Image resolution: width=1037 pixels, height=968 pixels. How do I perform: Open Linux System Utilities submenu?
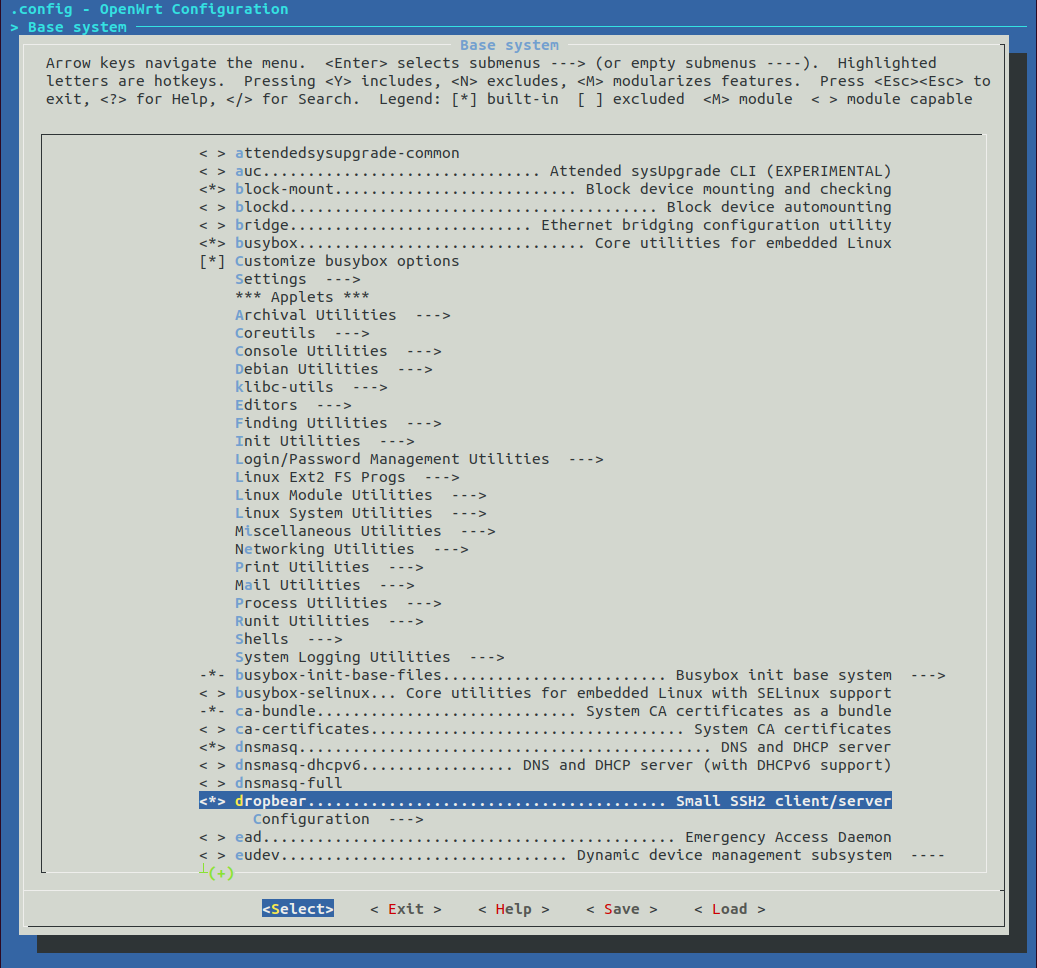click(x=360, y=513)
